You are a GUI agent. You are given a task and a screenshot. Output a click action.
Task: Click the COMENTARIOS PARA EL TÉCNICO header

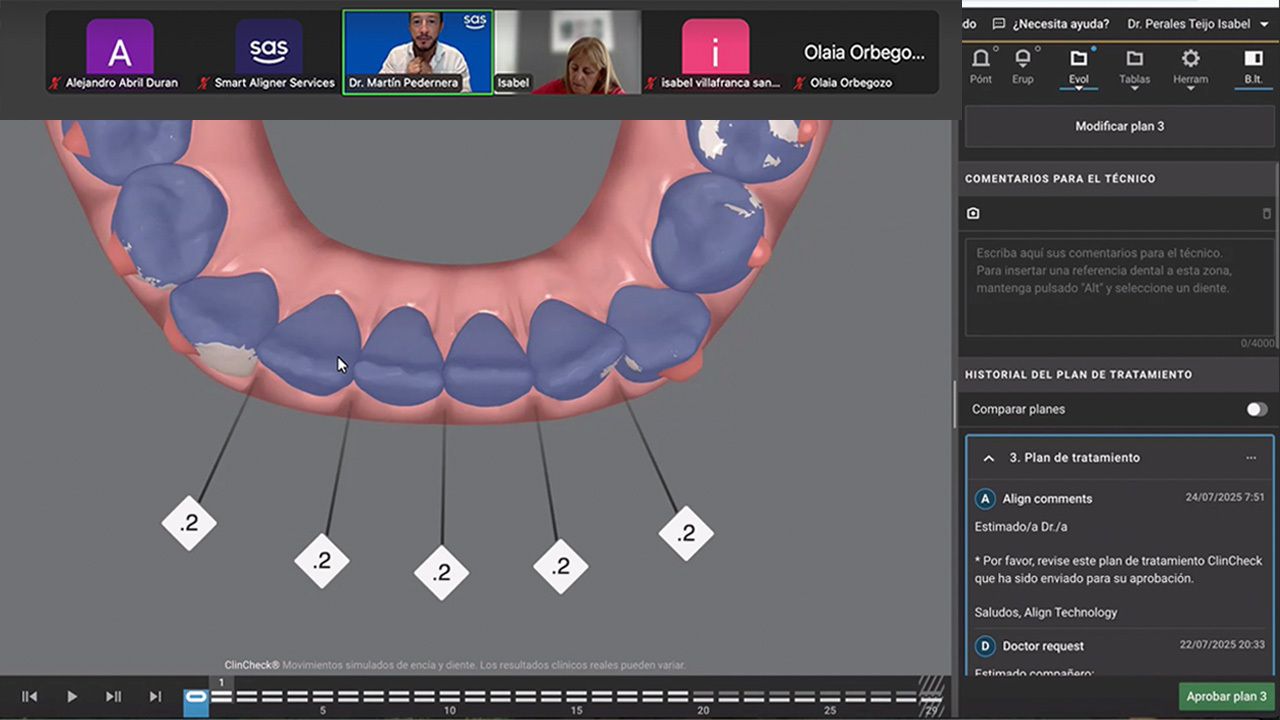pos(1060,179)
